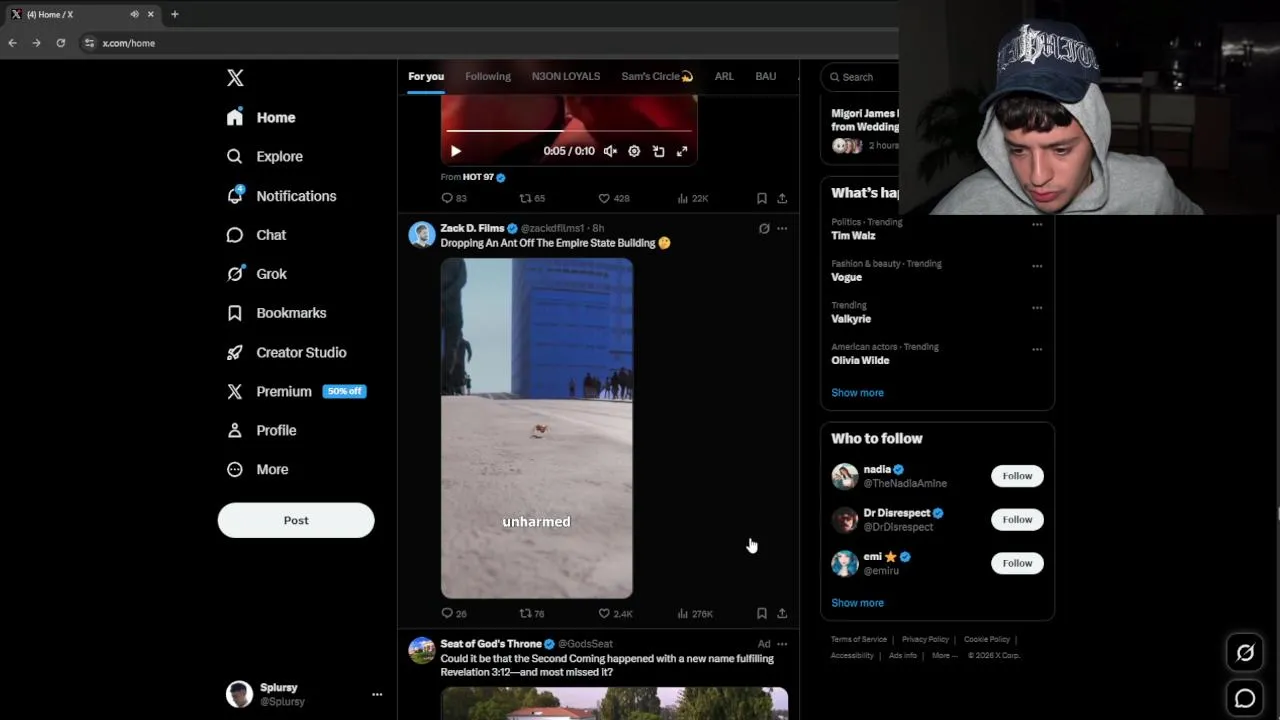Open Explore from the sidebar

point(265,156)
